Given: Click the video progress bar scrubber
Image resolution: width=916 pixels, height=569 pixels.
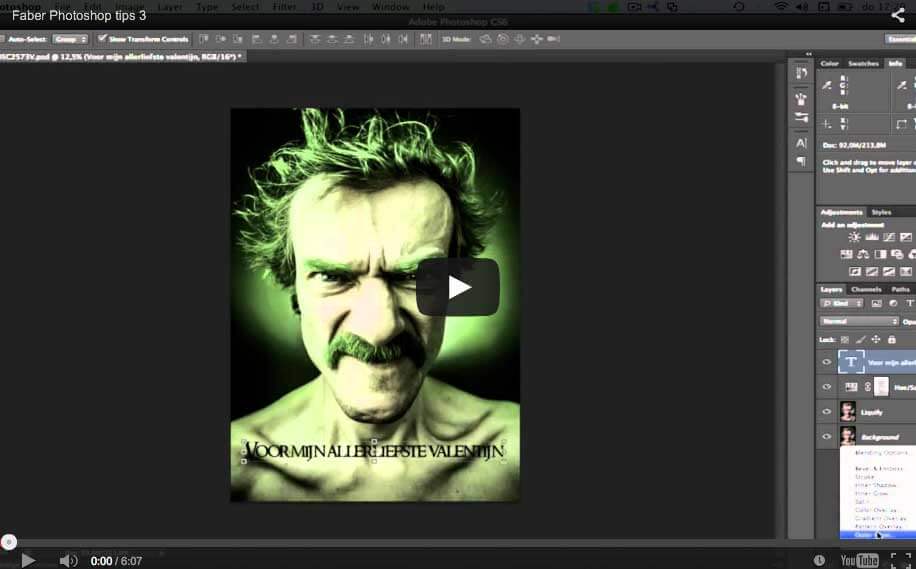Looking at the screenshot, I should (x=9, y=542).
